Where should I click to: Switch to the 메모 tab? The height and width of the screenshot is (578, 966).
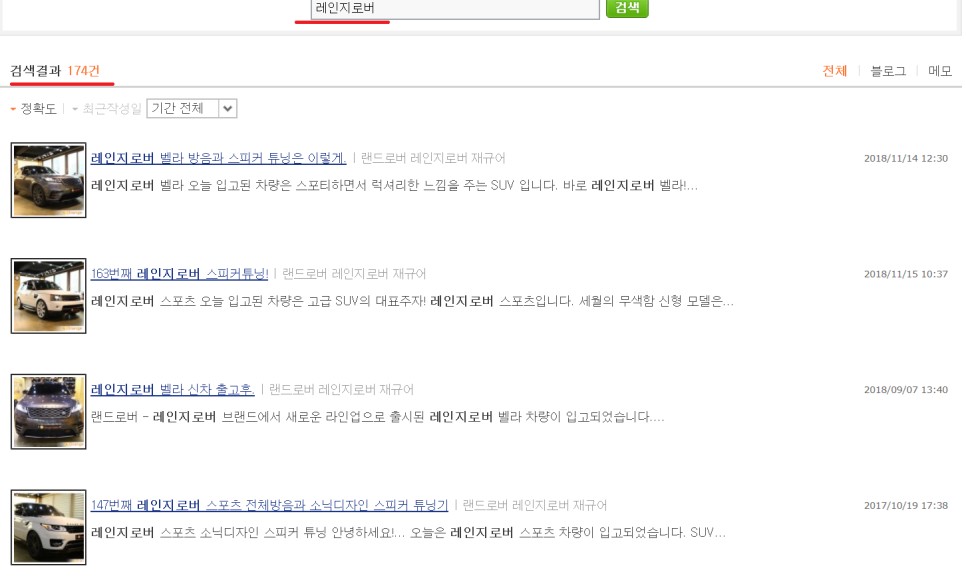click(940, 71)
